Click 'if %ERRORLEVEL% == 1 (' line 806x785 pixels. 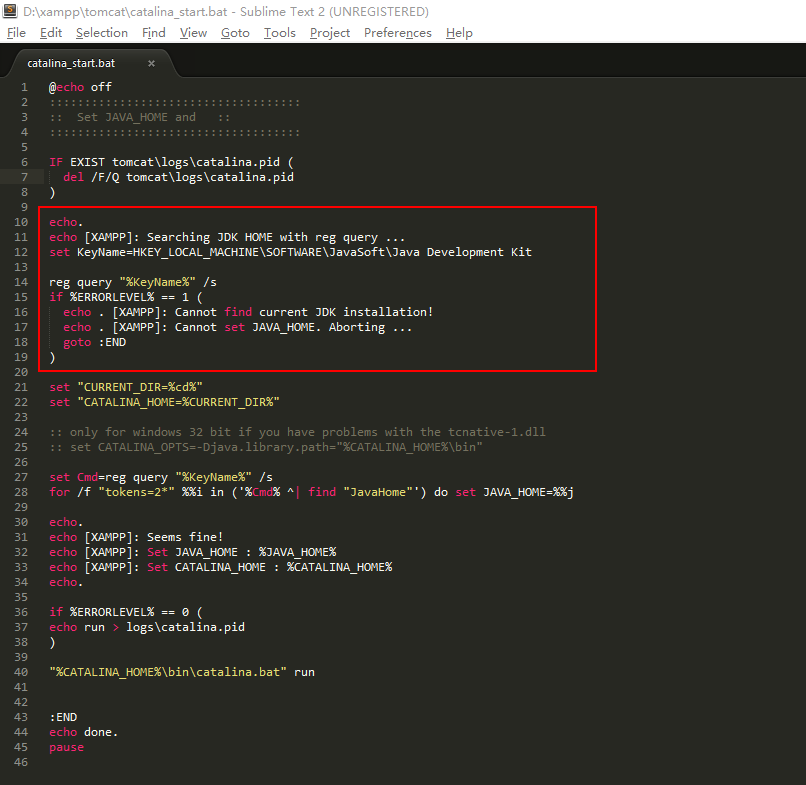click(126, 297)
